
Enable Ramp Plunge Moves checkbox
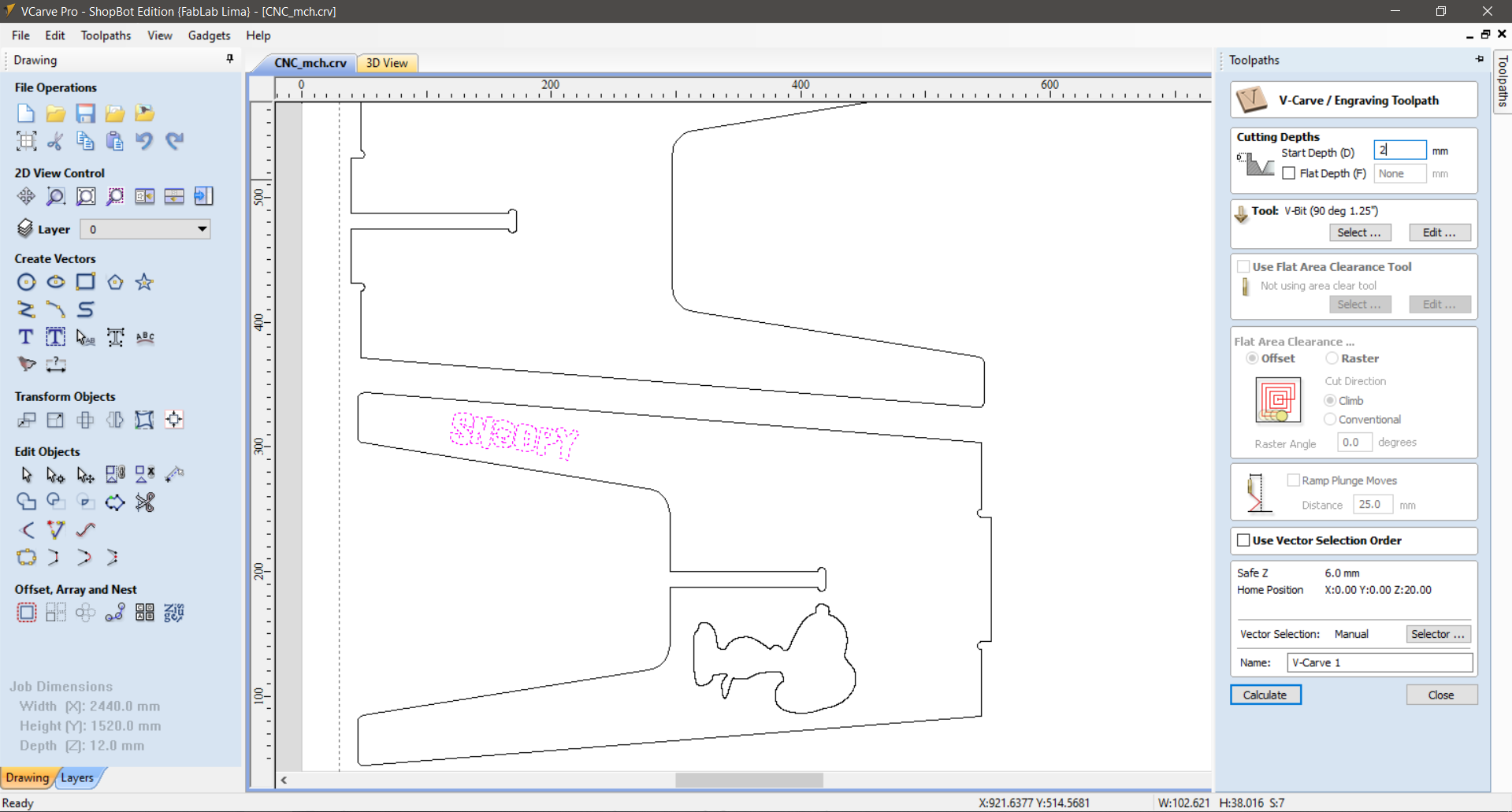[1293, 480]
